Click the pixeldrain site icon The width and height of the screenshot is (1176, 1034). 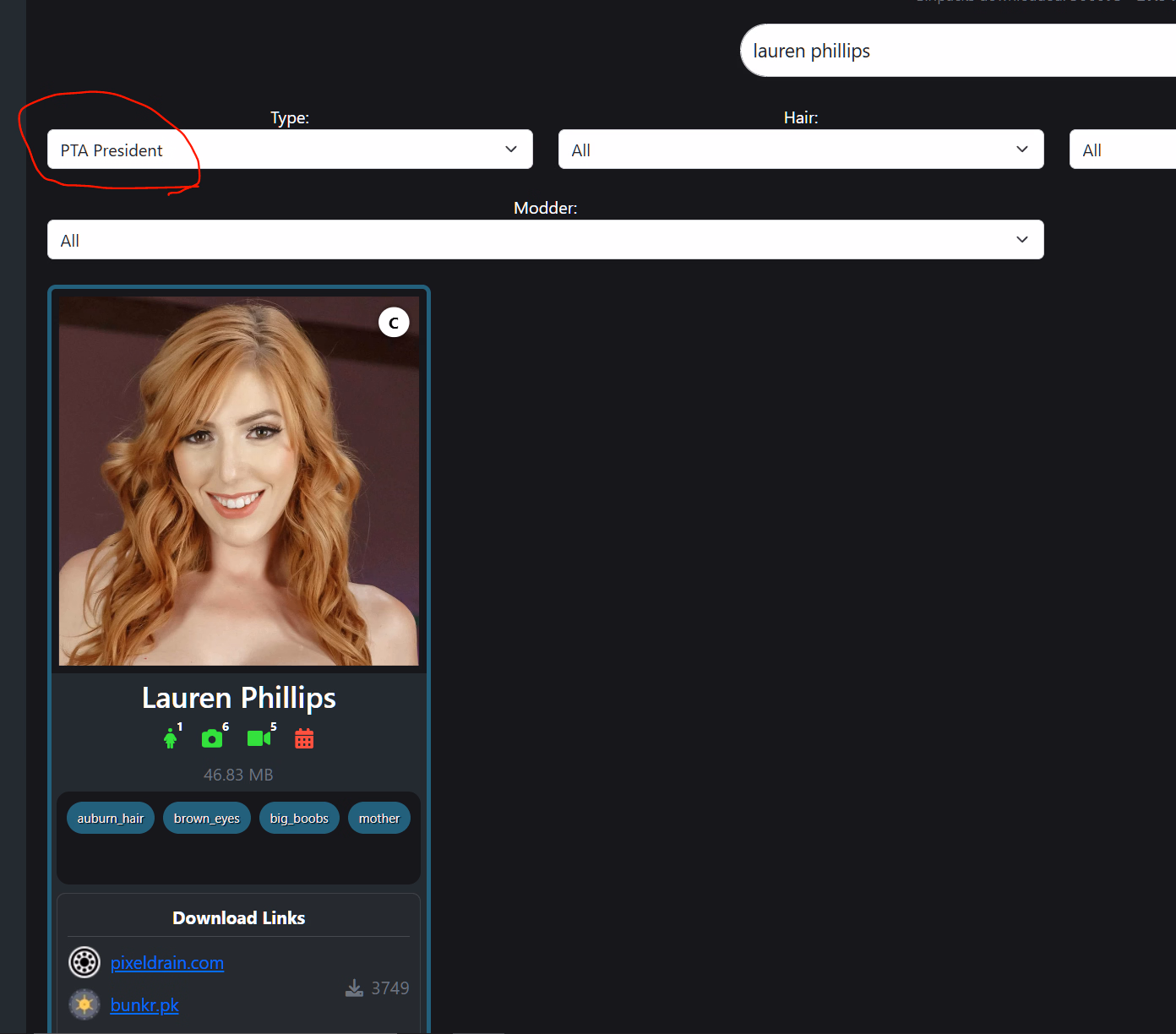(x=84, y=962)
